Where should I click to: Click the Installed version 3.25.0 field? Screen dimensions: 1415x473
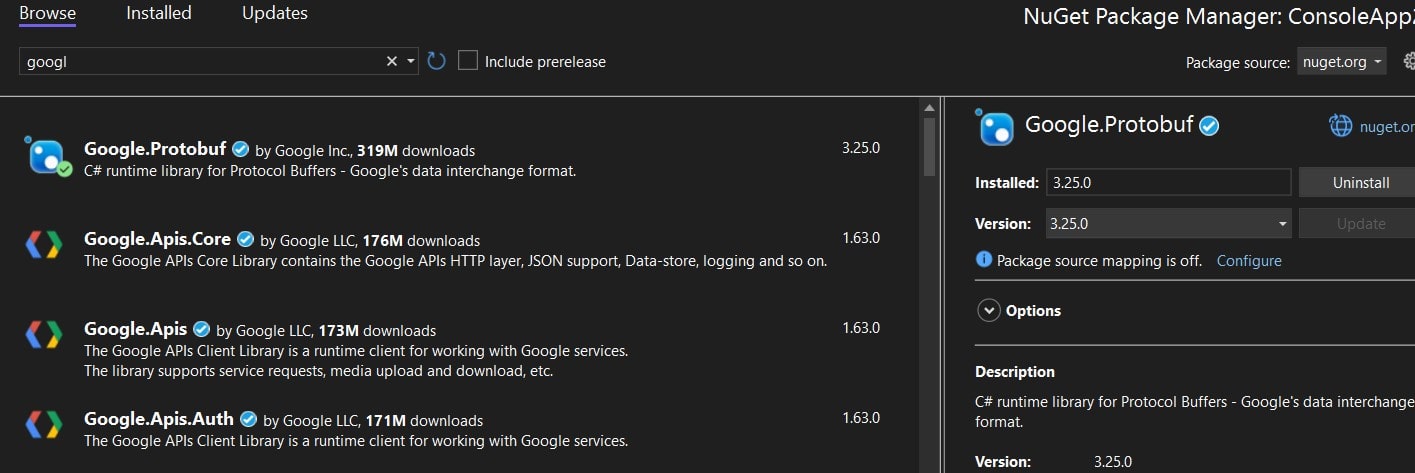pos(1168,183)
